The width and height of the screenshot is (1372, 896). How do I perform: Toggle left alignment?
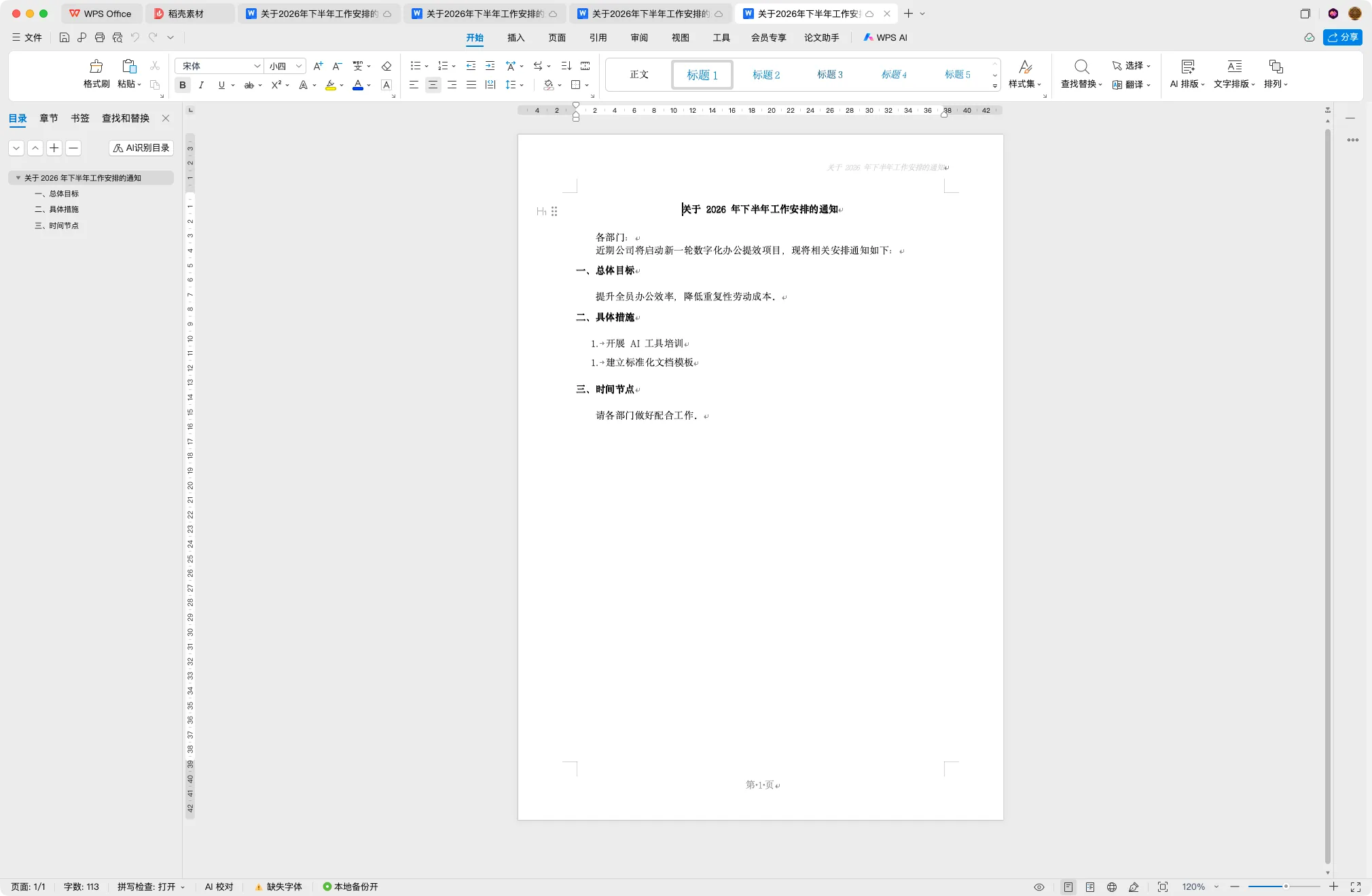(x=414, y=85)
